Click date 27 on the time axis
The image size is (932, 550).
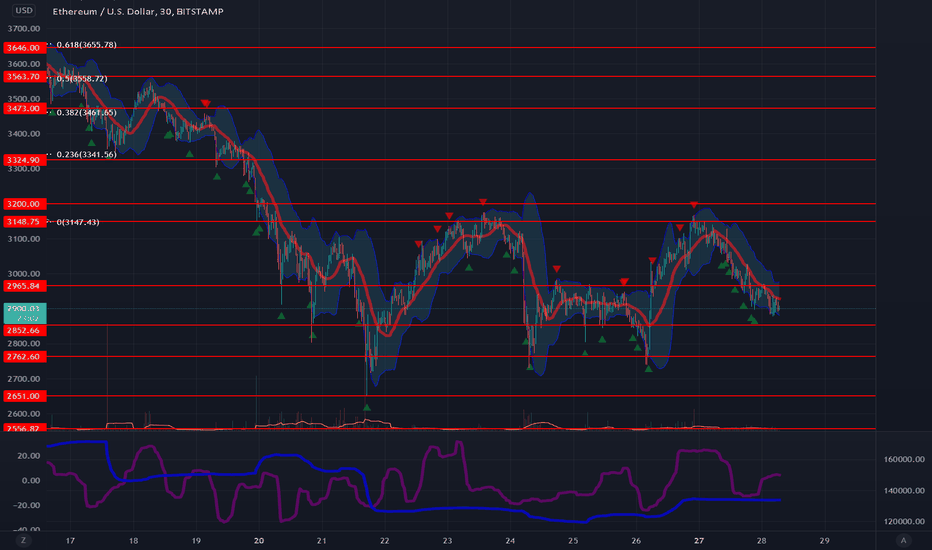tap(699, 540)
